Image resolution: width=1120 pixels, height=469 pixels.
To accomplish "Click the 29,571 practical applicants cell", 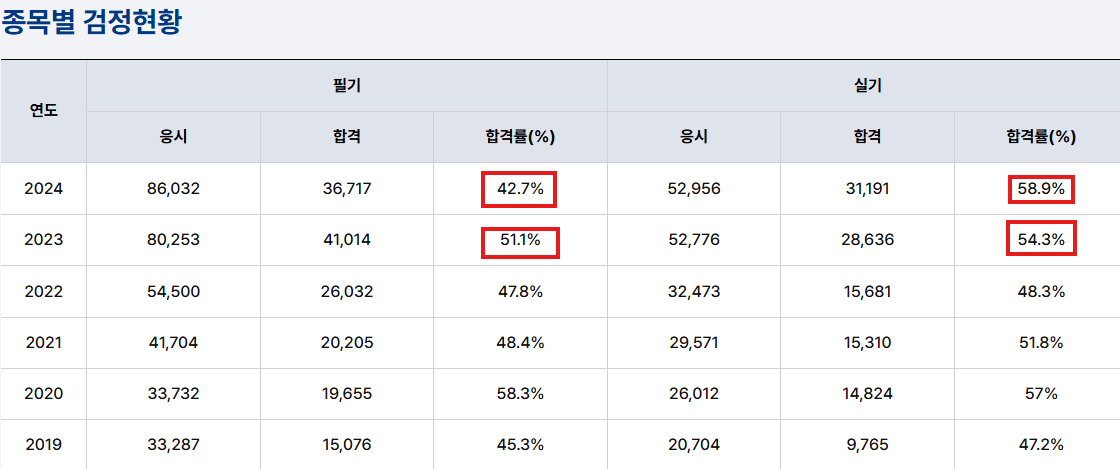I will [x=694, y=343].
